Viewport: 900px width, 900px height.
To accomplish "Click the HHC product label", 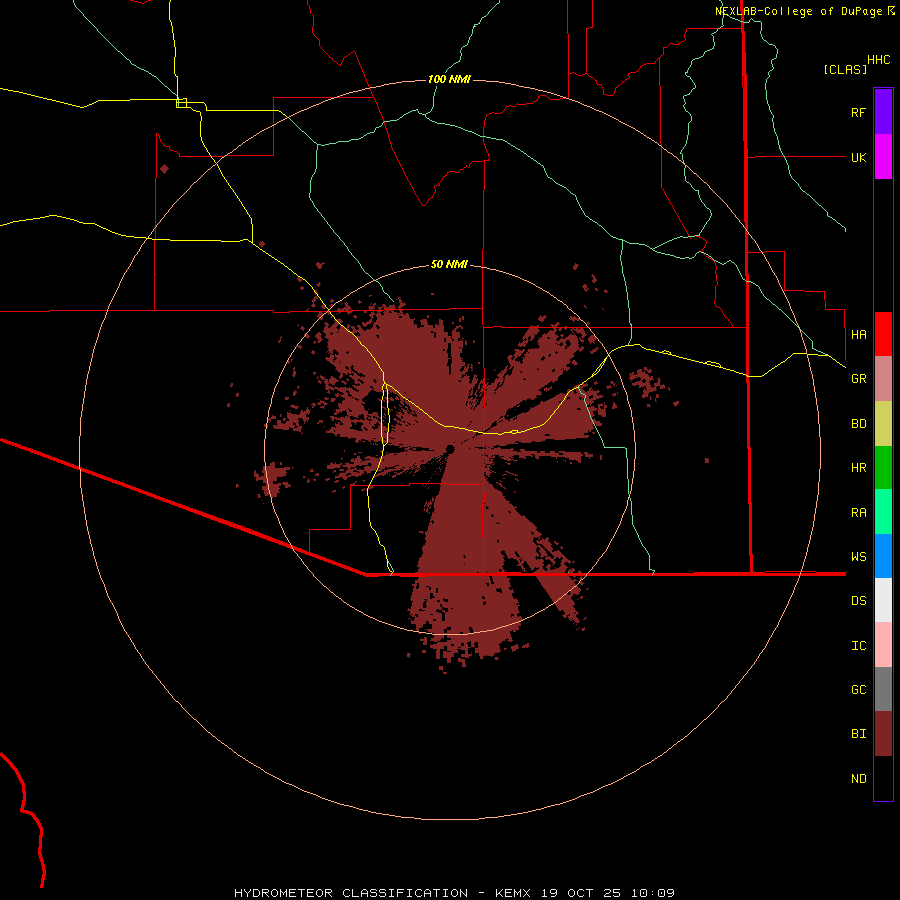I will [x=878, y=60].
